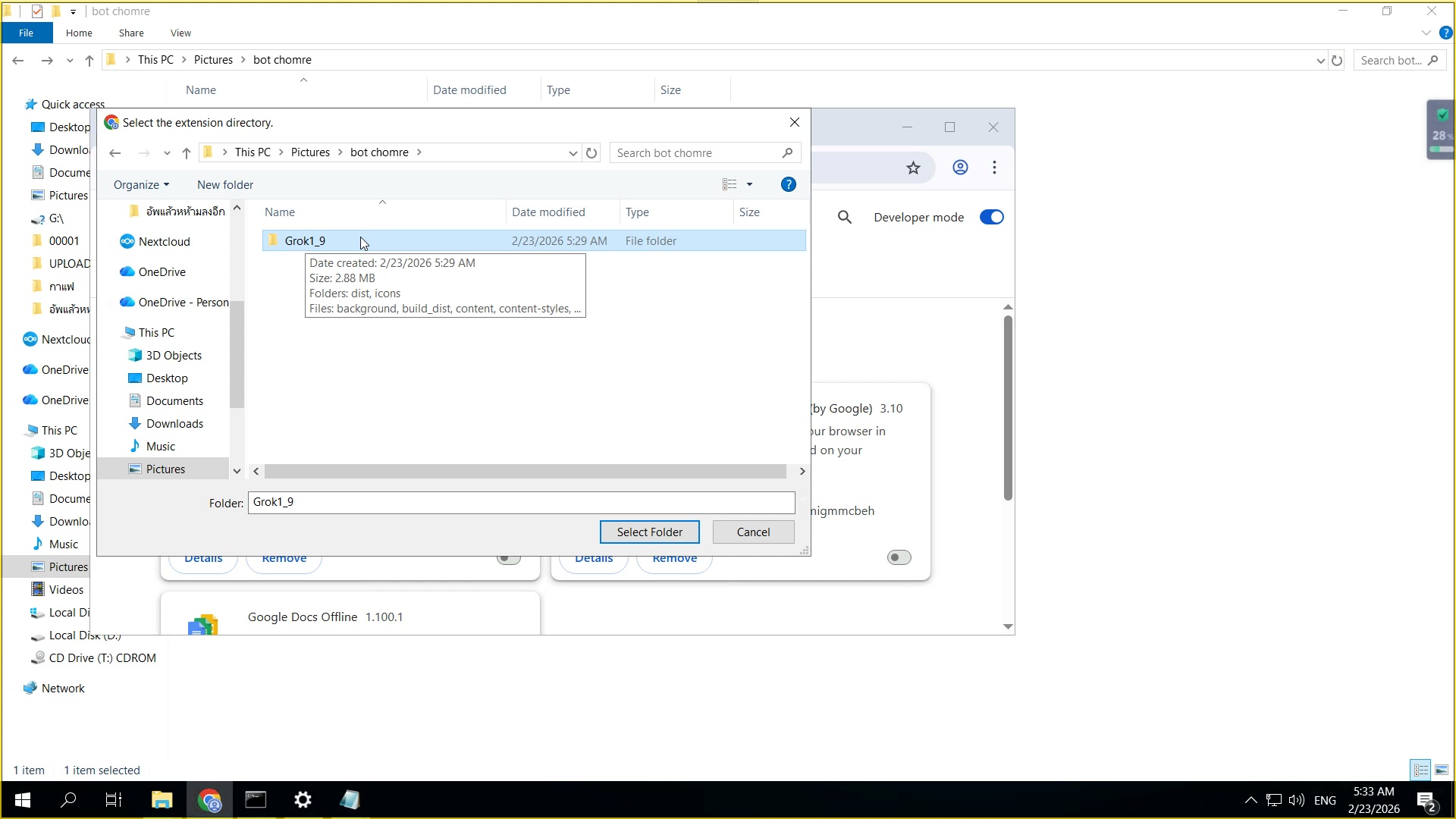Toggle the extension switch below nigmmcbeh ID
This screenshot has width=1456, height=819.
(x=899, y=558)
